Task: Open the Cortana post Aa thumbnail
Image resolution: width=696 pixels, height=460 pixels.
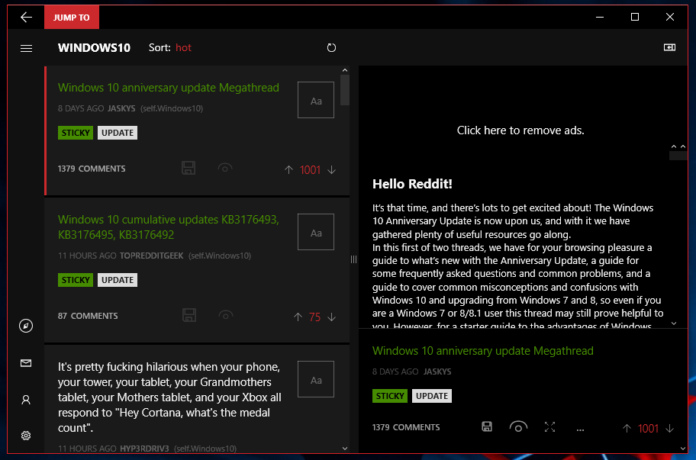Action: pos(316,379)
